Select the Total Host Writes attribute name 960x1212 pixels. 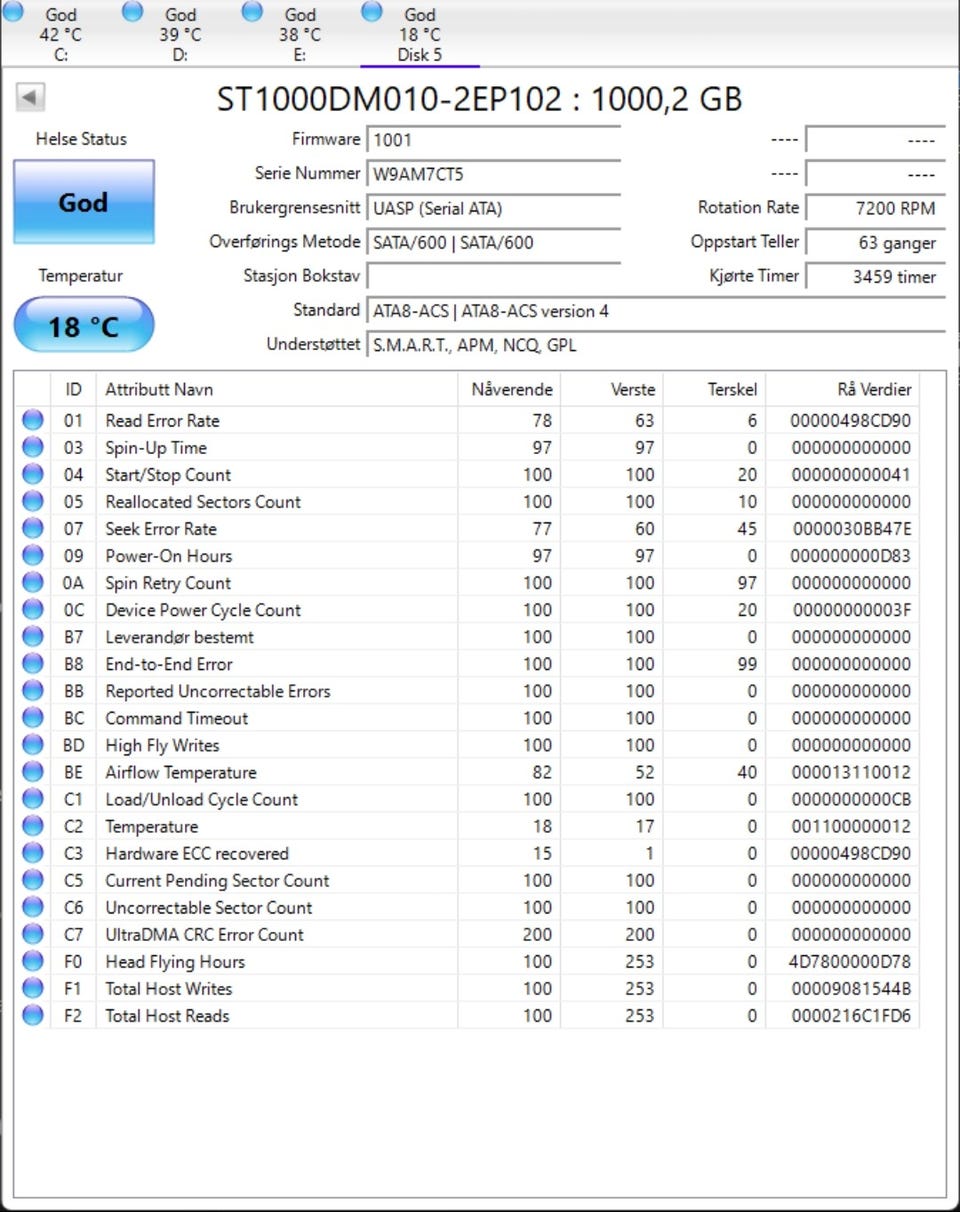(x=169, y=988)
